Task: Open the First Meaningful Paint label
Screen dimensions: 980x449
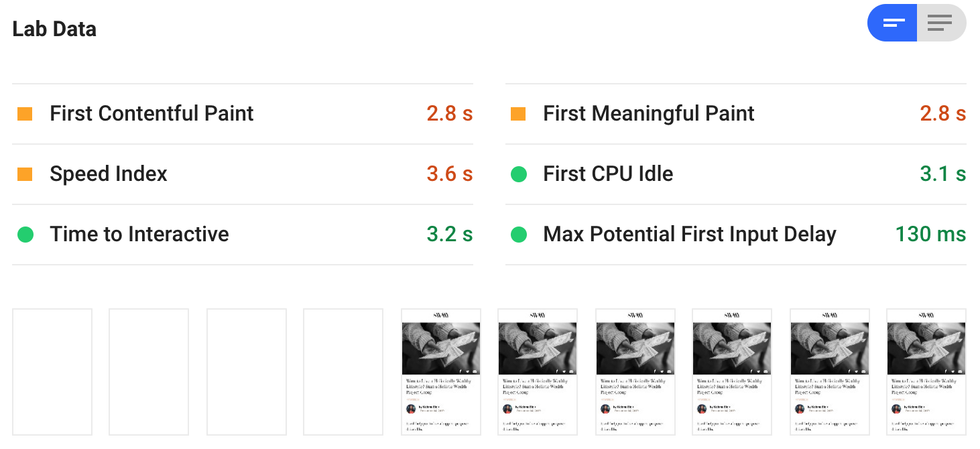Action: click(648, 114)
